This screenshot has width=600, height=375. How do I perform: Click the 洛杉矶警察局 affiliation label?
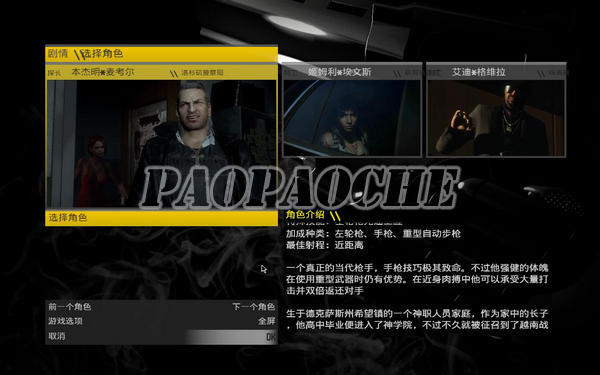[202, 72]
